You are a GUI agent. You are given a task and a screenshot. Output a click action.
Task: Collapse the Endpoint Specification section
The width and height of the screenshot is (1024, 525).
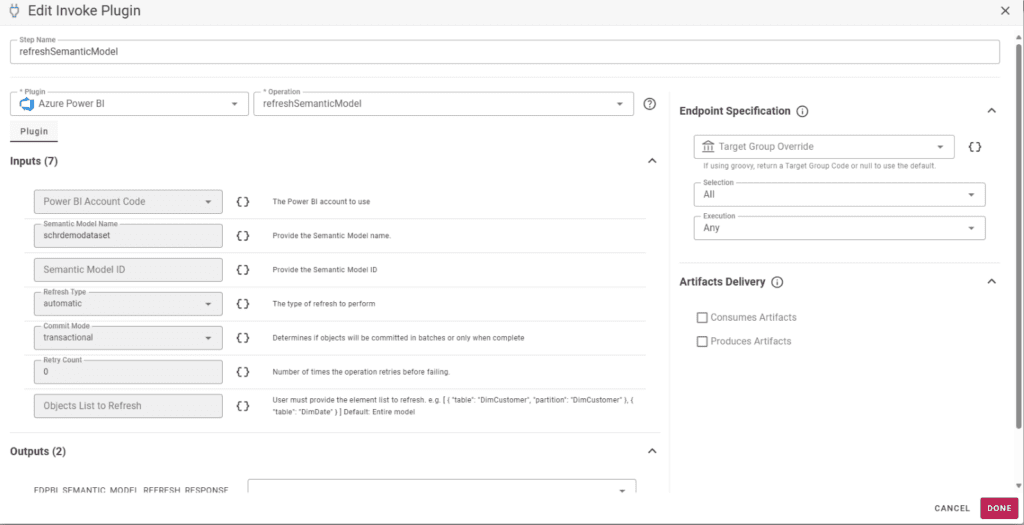(991, 111)
